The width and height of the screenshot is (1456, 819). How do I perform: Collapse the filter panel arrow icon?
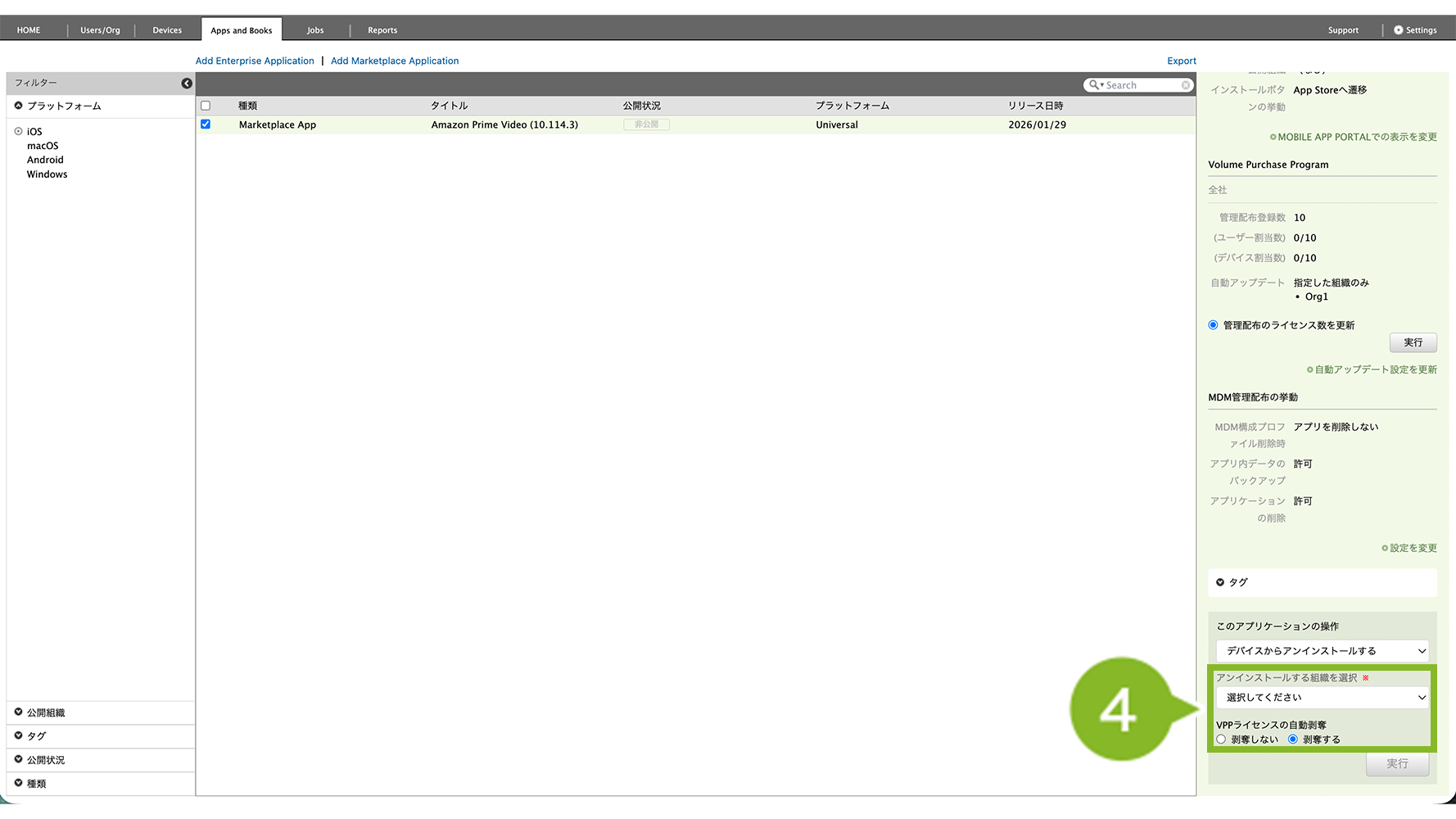(187, 84)
